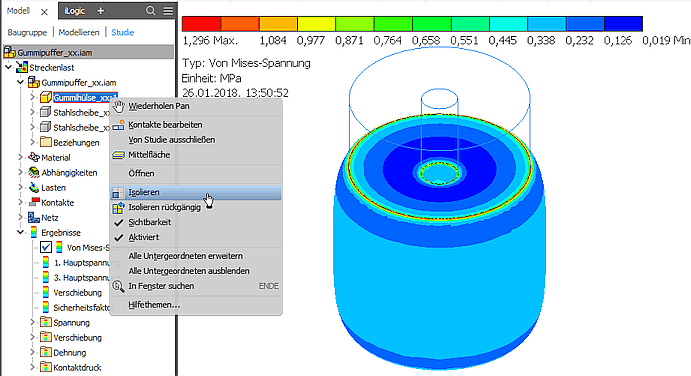Toggle Sichtbarkeit checkmark in context menu
The width and height of the screenshot is (691, 376).
(x=119, y=222)
